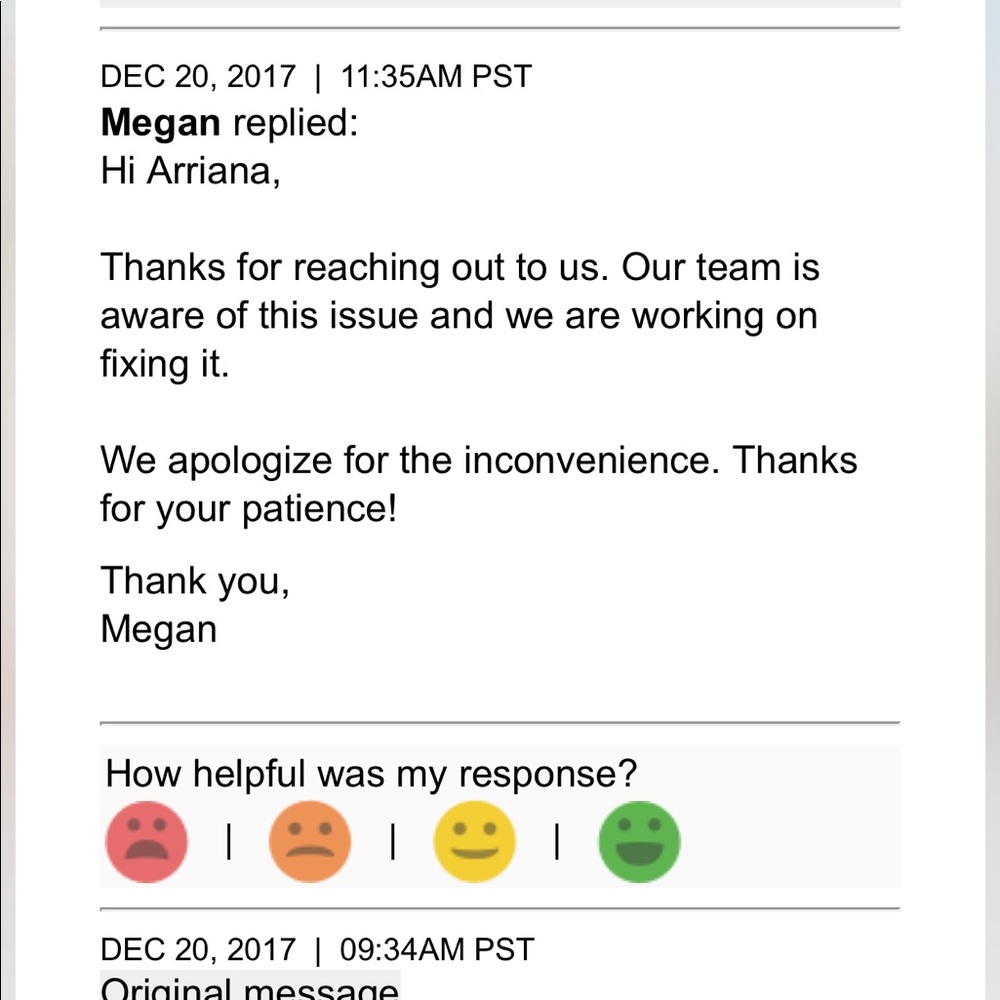
Task: Click the 09:34AM PST message timestamp
Action: (436, 949)
